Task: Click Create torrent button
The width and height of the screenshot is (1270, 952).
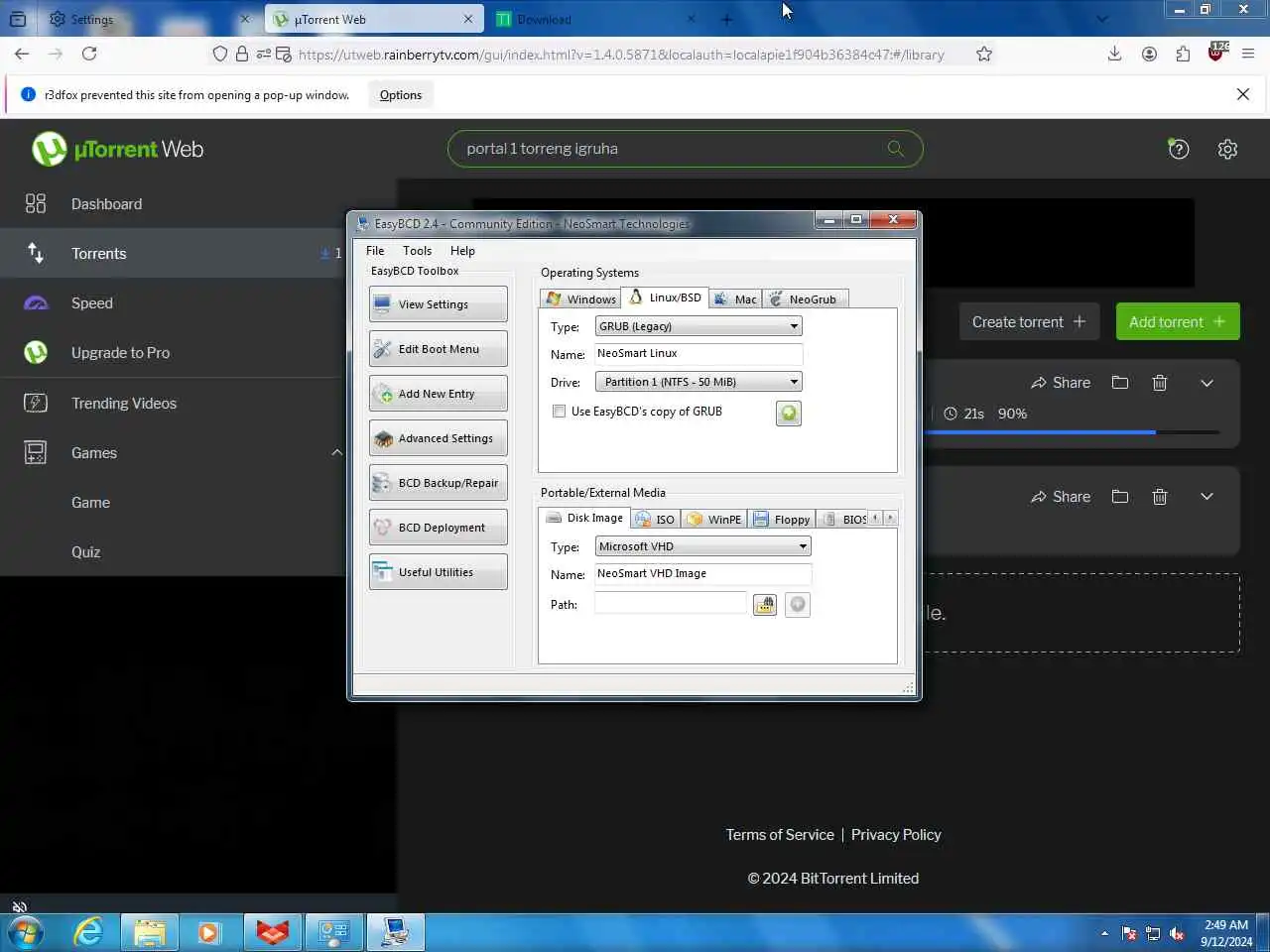Action: [1029, 322]
